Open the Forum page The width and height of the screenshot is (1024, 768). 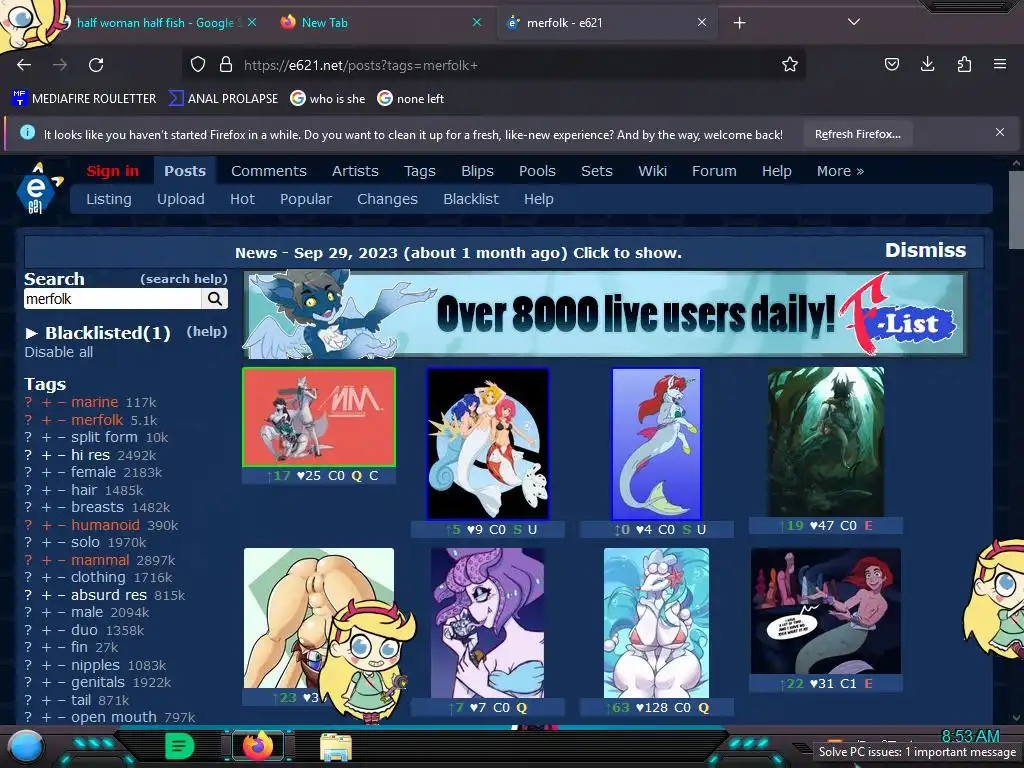pos(714,171)
